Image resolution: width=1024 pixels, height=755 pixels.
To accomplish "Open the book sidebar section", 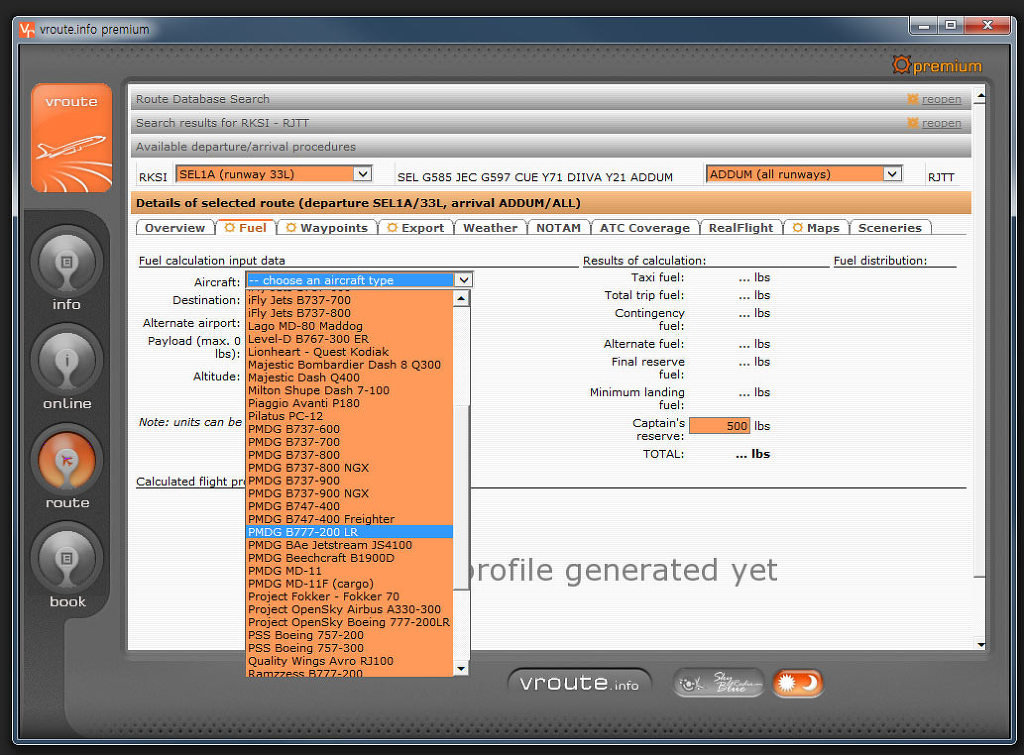I will tap(67, 559).
